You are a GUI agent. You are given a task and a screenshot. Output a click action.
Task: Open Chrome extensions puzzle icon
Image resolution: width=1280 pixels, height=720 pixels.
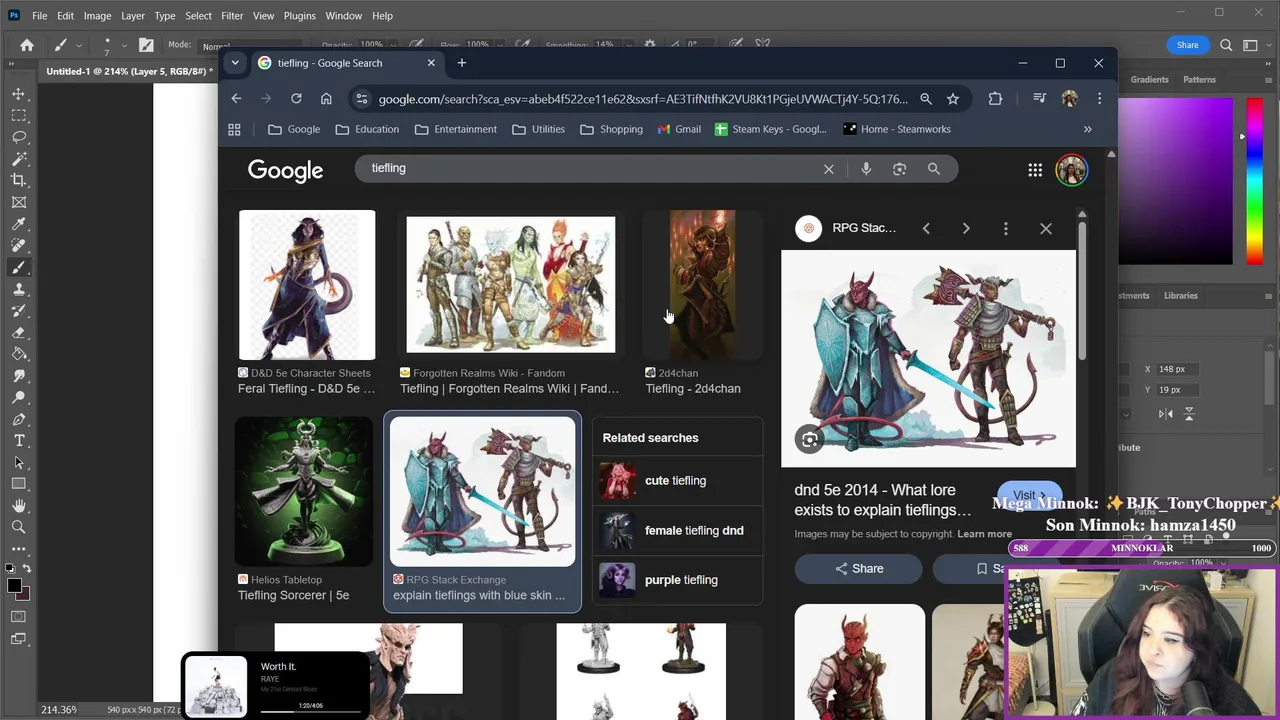pyautogui.click(x=995, y=99)
